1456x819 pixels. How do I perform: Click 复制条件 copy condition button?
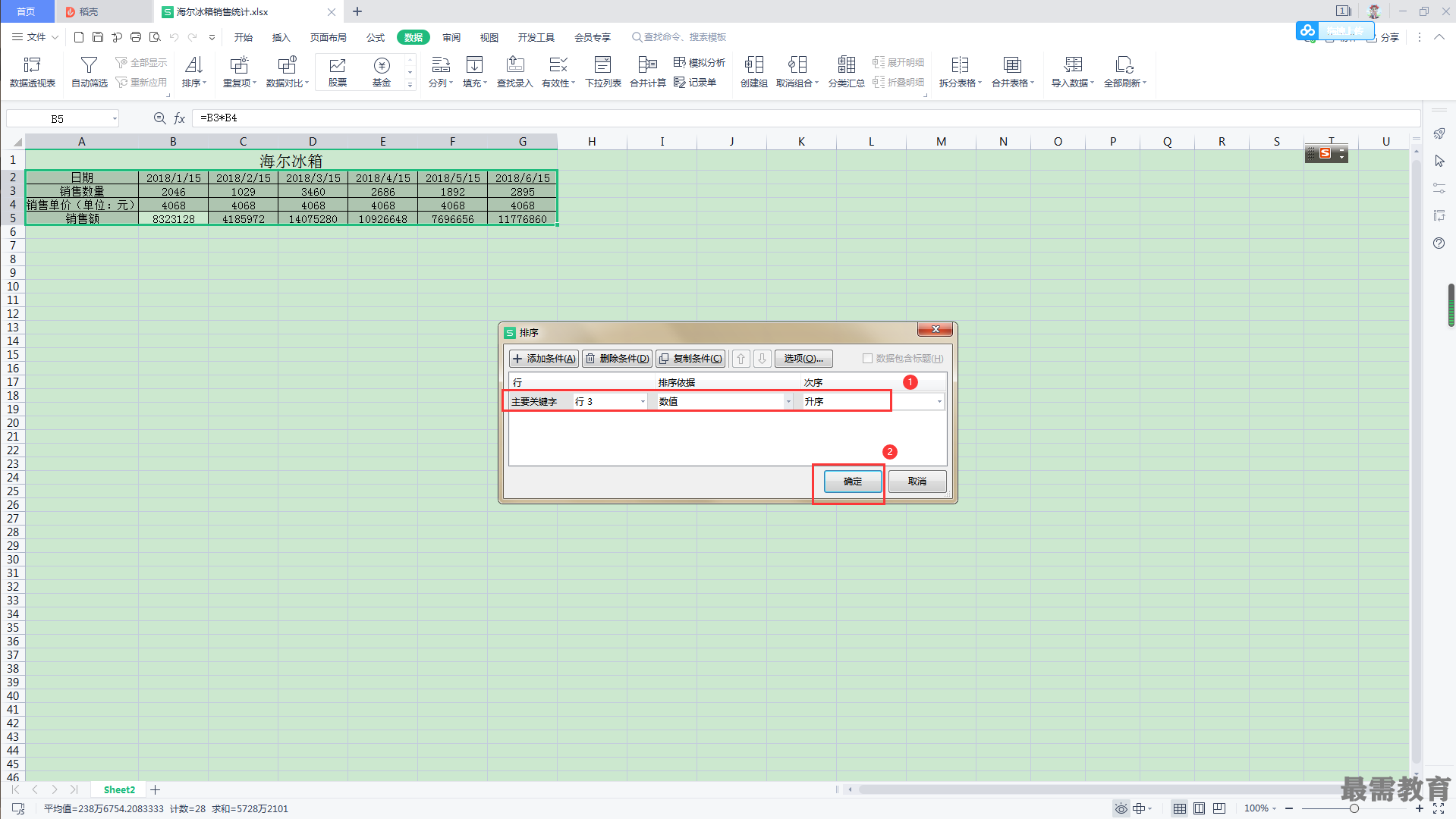click(x=690, y=359)
